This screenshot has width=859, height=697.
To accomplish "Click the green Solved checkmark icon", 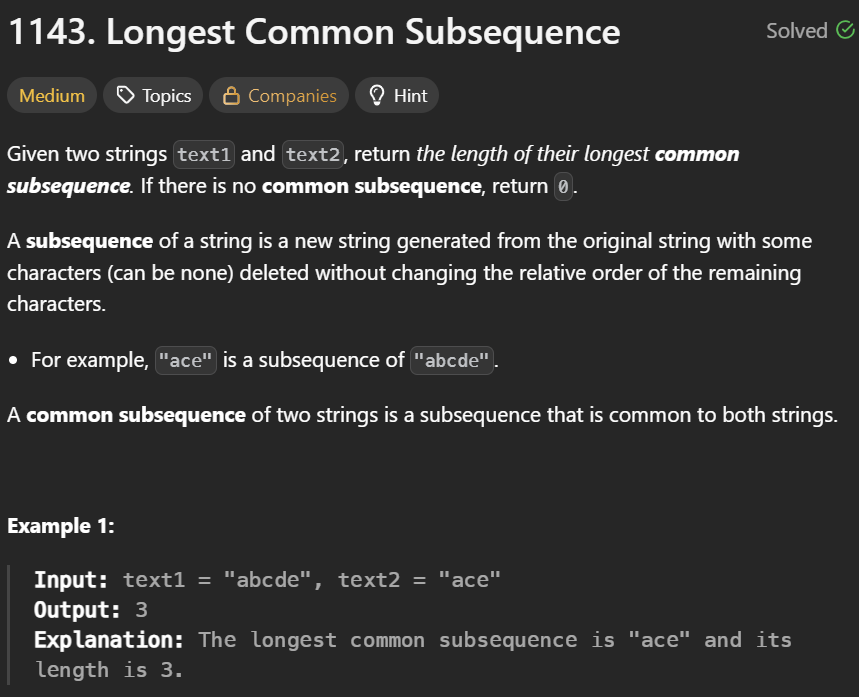I will click(x=845, y=30).
